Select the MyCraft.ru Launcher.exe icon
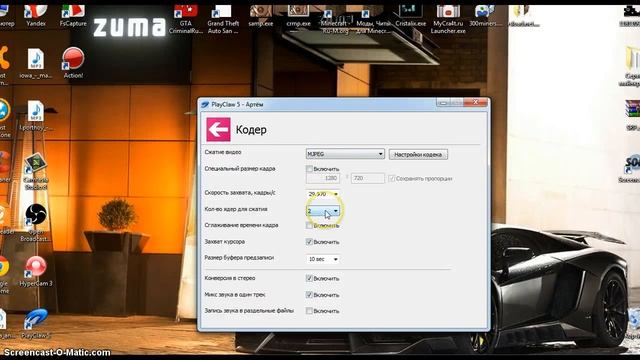Viewport: 640px width, 360px height. 448,19
